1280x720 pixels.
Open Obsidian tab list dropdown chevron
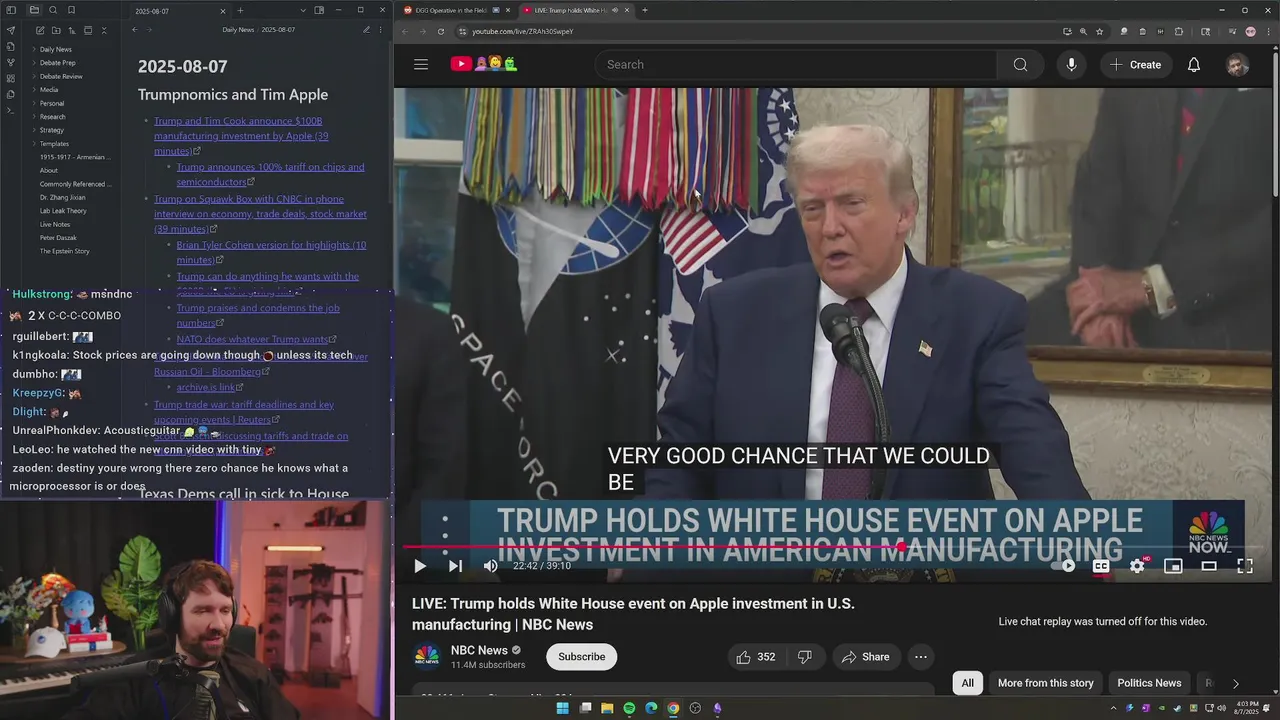(x=303, y=10)
